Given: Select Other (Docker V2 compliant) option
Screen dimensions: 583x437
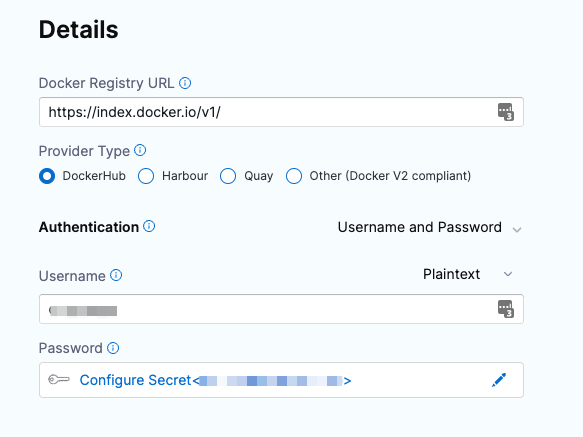Looking at the screenshot, I should (x=294, y=176).
